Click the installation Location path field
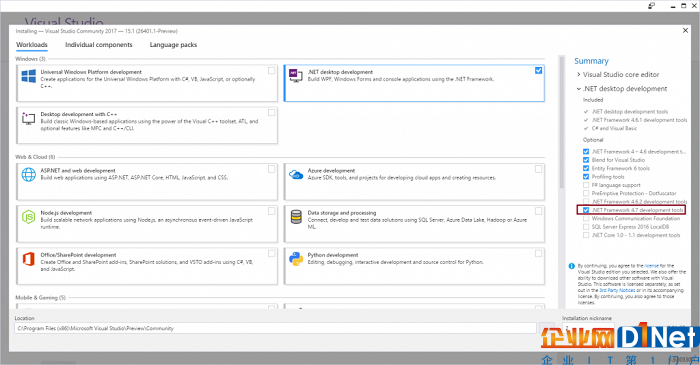 tap(275, 328)
